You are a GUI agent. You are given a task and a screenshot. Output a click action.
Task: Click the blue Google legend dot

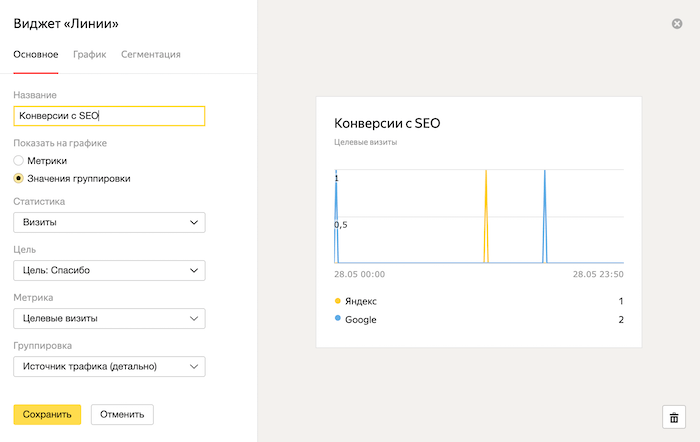coord(337,320)
